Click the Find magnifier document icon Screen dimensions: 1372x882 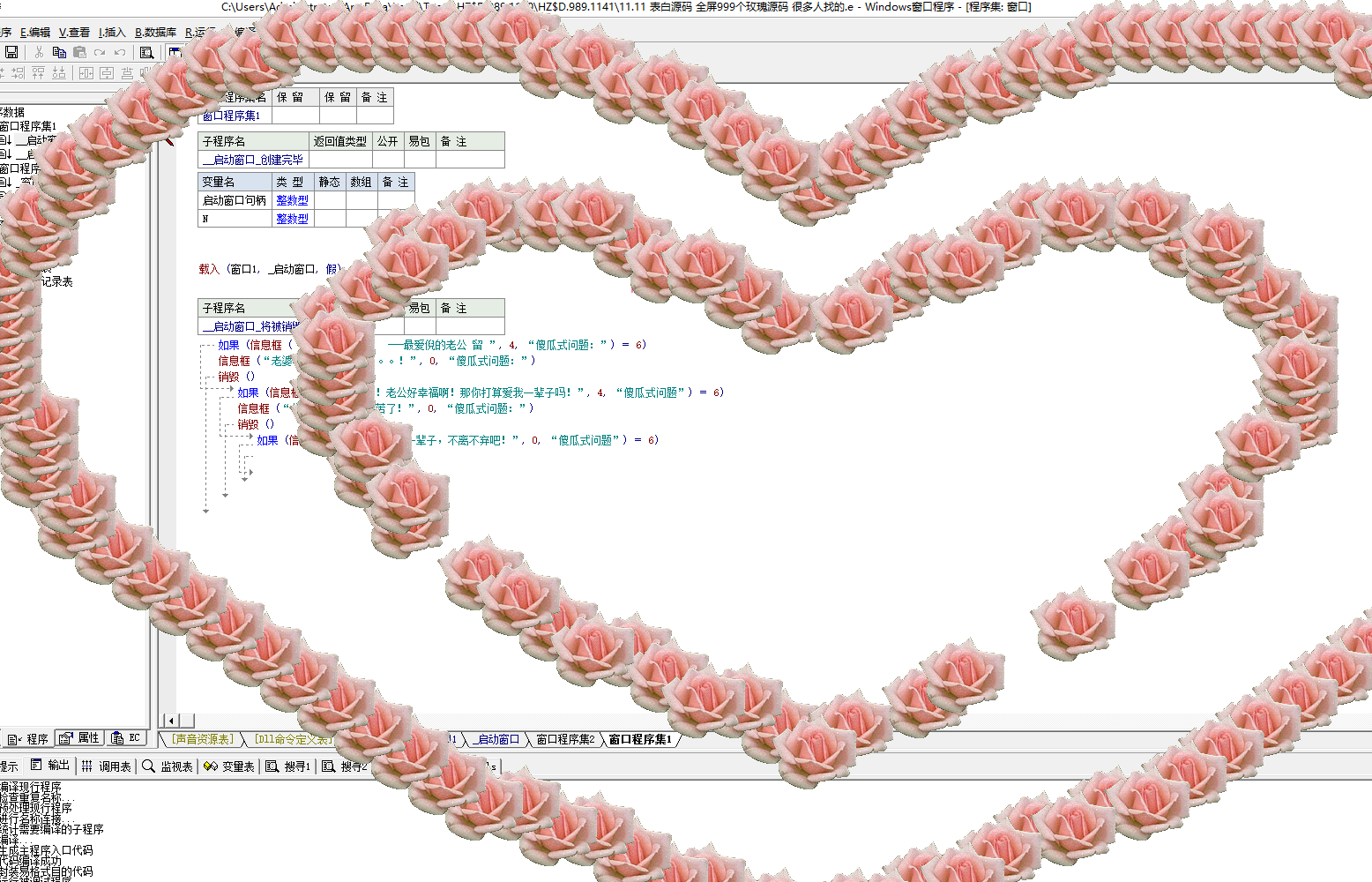147,53
